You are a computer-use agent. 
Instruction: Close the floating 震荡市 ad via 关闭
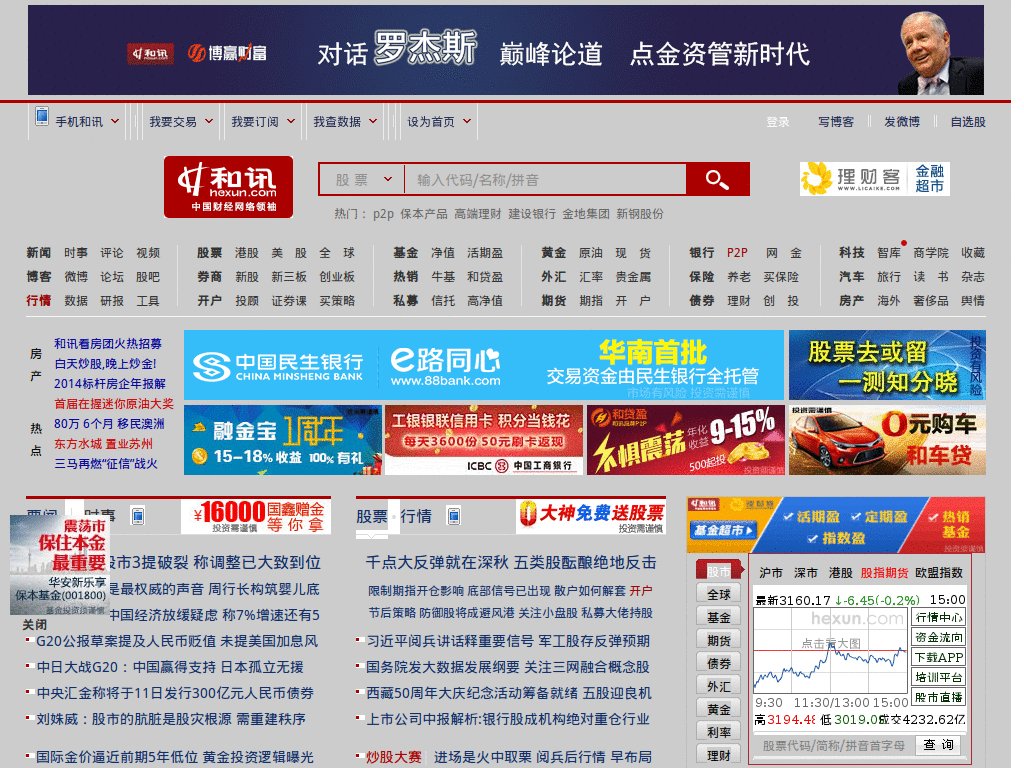[x=35, y=624]
